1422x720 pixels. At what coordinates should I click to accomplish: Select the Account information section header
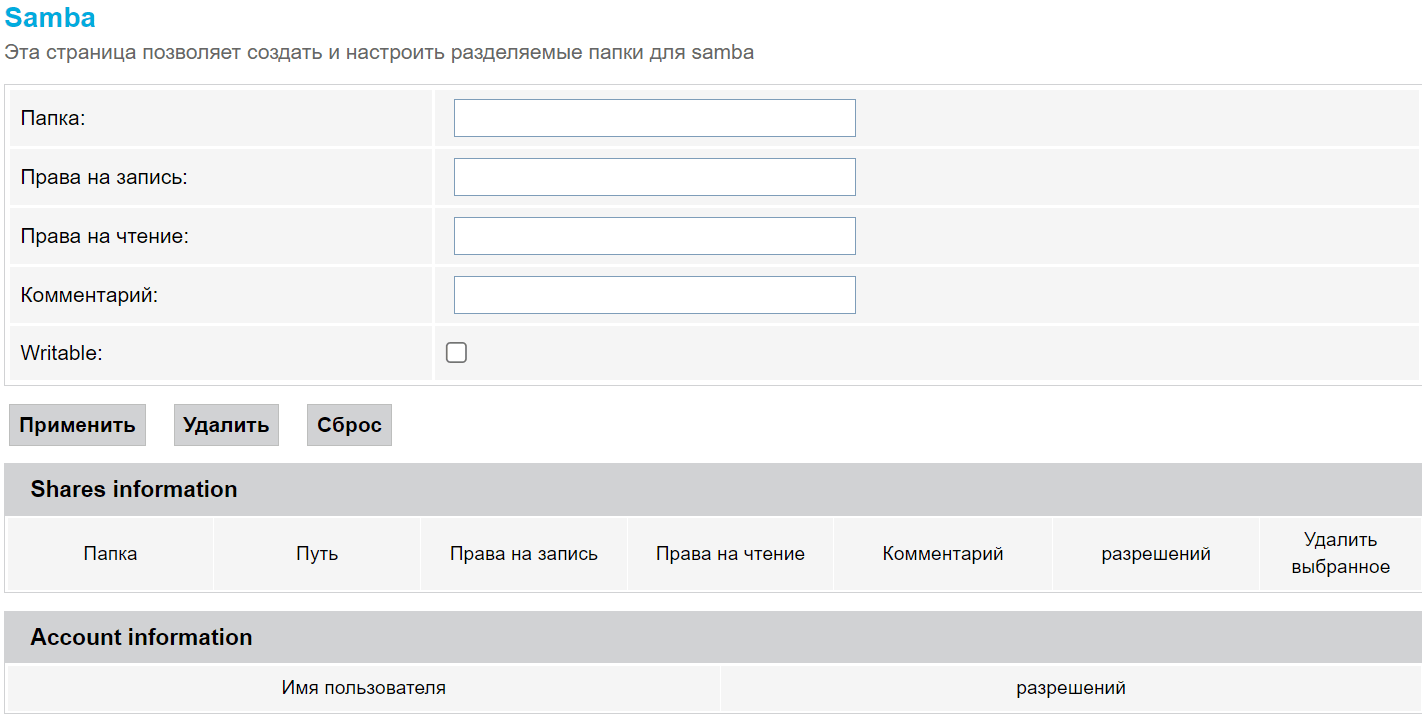tap(141, 637)
